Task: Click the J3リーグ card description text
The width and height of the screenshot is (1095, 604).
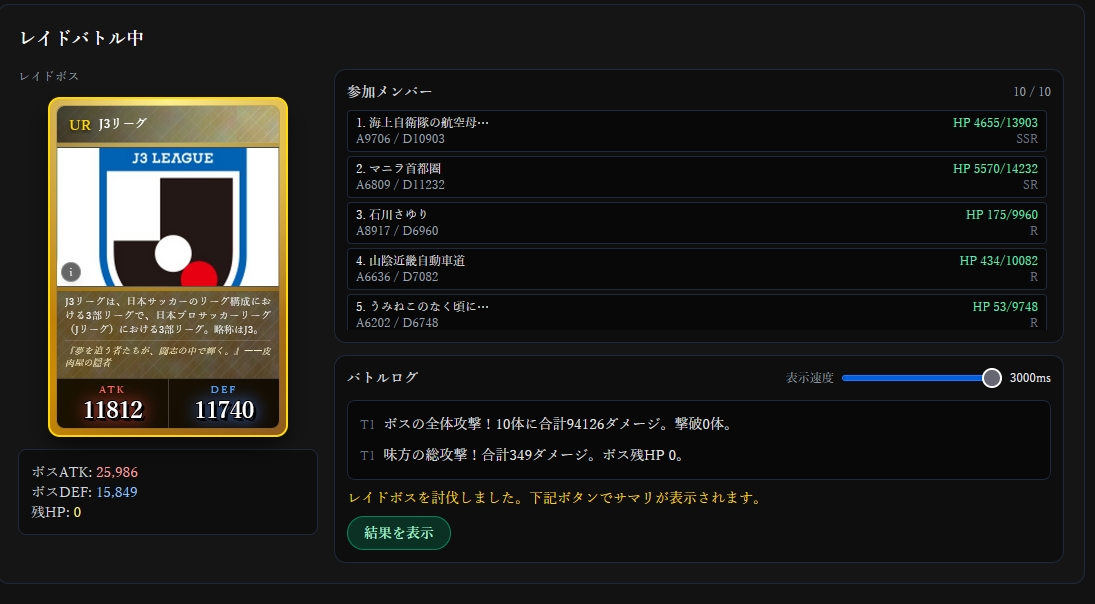Action: pyautogui.click(x=167, y=315)
